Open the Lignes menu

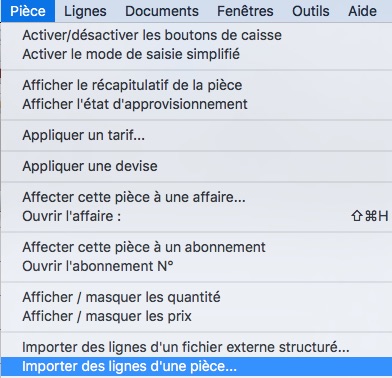85,11
